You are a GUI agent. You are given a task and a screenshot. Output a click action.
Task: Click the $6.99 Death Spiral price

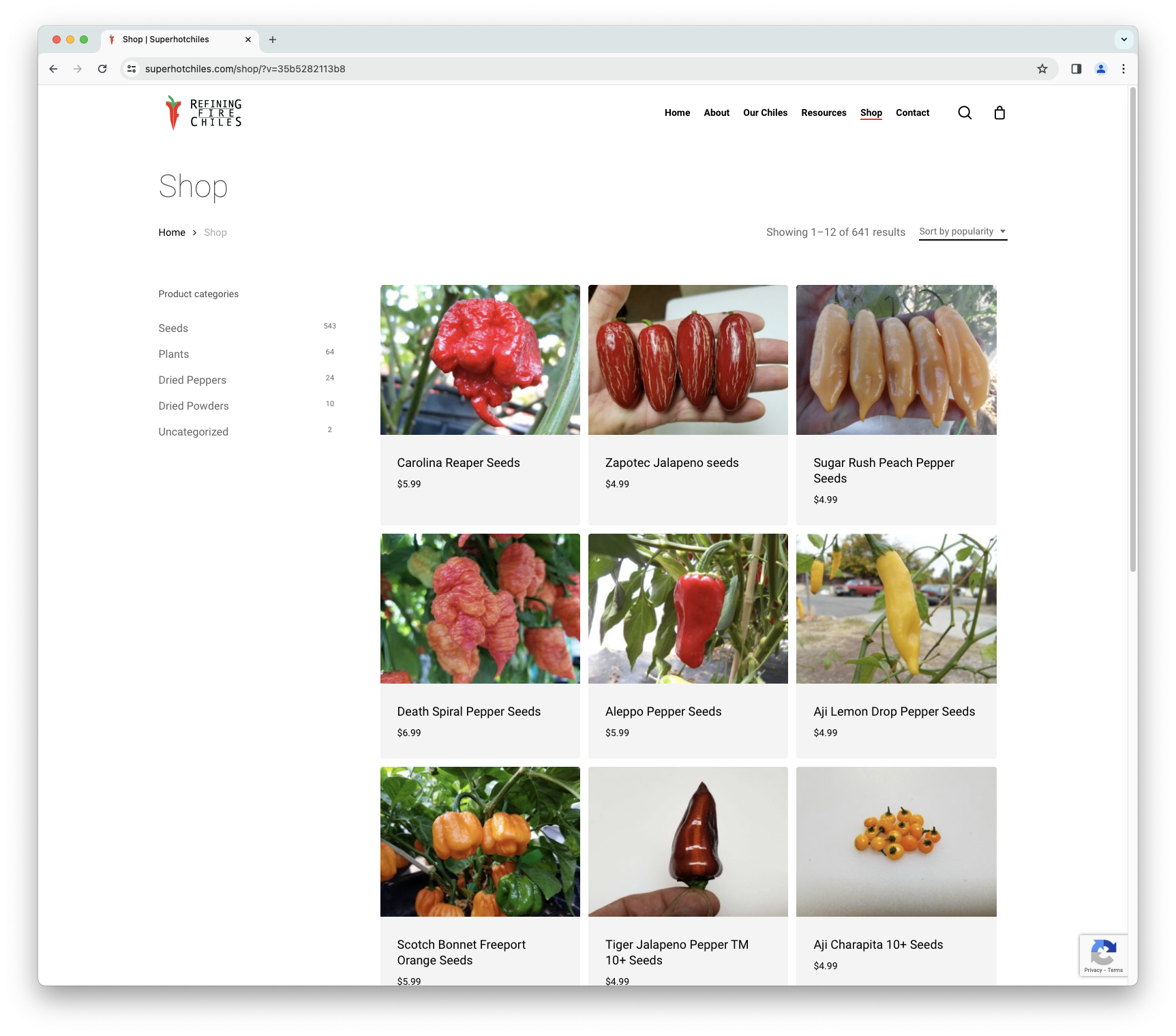pos(409,733)
